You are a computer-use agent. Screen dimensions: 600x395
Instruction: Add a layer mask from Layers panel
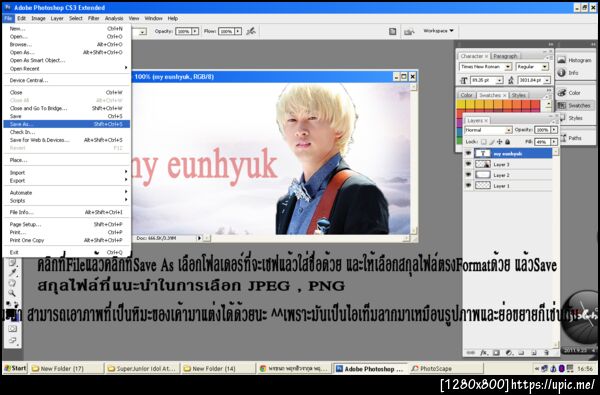click(496, 353)
